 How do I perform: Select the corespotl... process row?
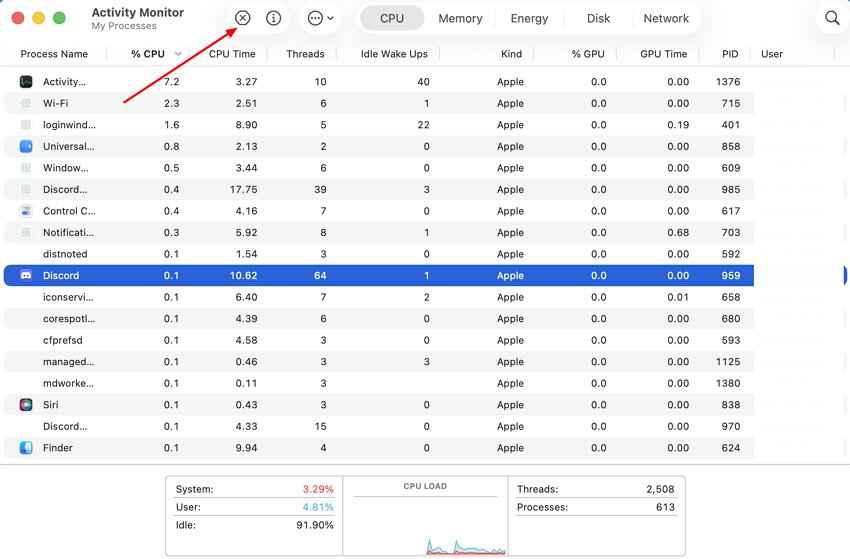coord(378,319)
